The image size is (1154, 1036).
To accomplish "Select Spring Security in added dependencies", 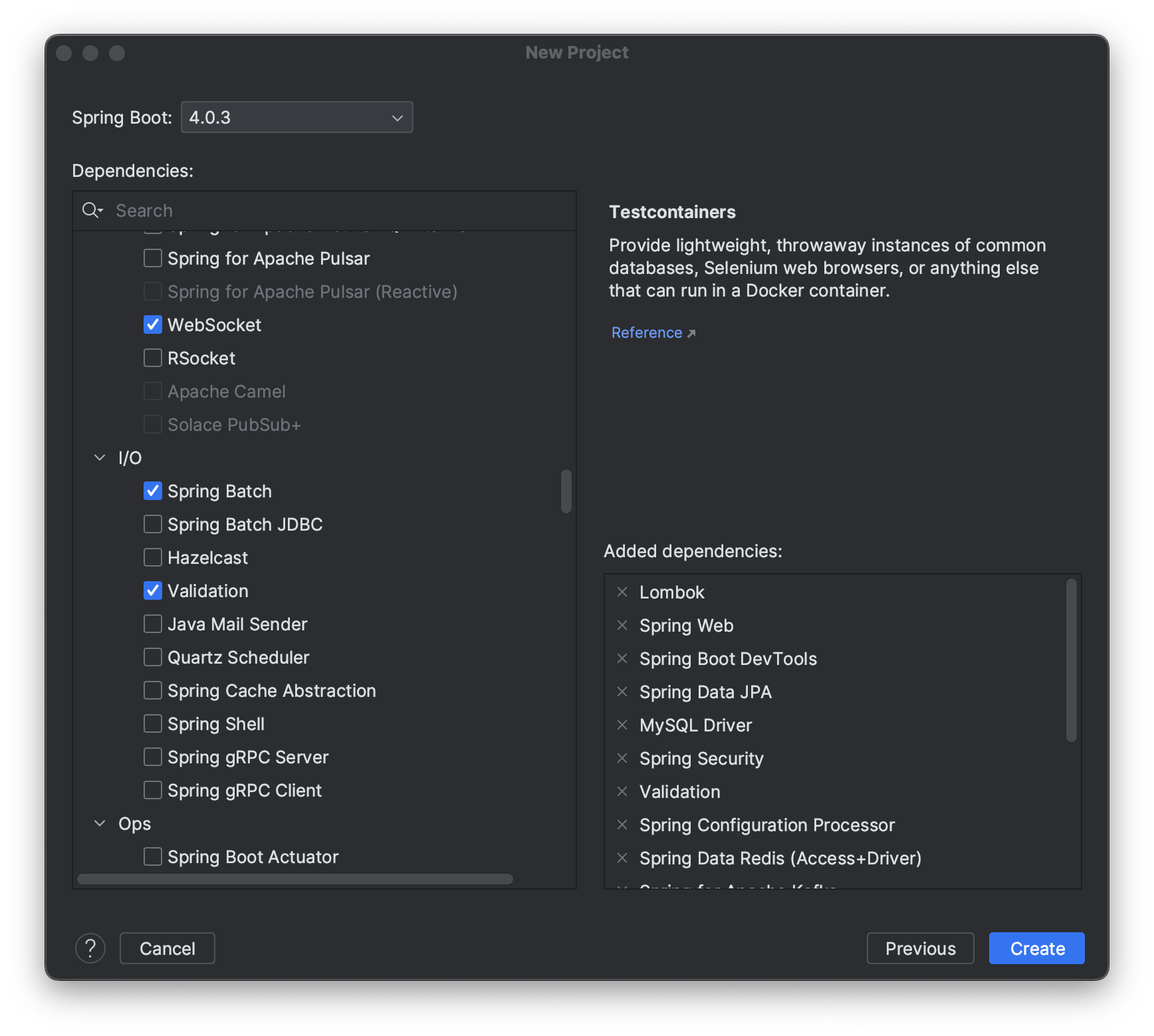I will (x=701, y=758).
